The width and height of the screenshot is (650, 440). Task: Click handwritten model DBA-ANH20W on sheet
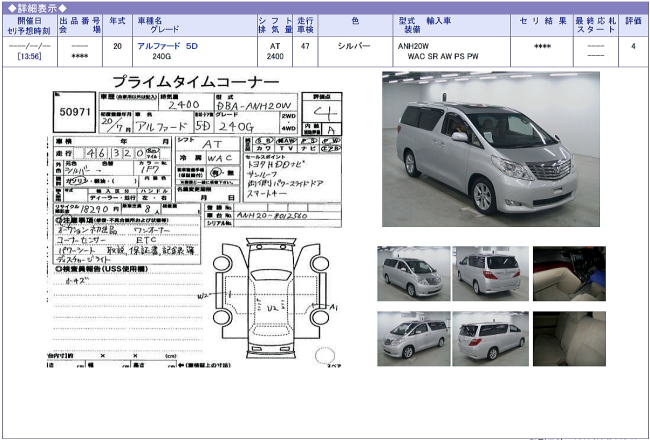click(x=253, y=106)
